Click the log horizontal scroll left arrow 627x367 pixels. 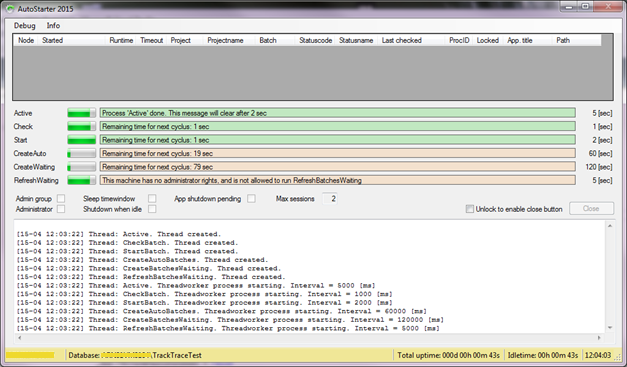click(x=20, y=338)
